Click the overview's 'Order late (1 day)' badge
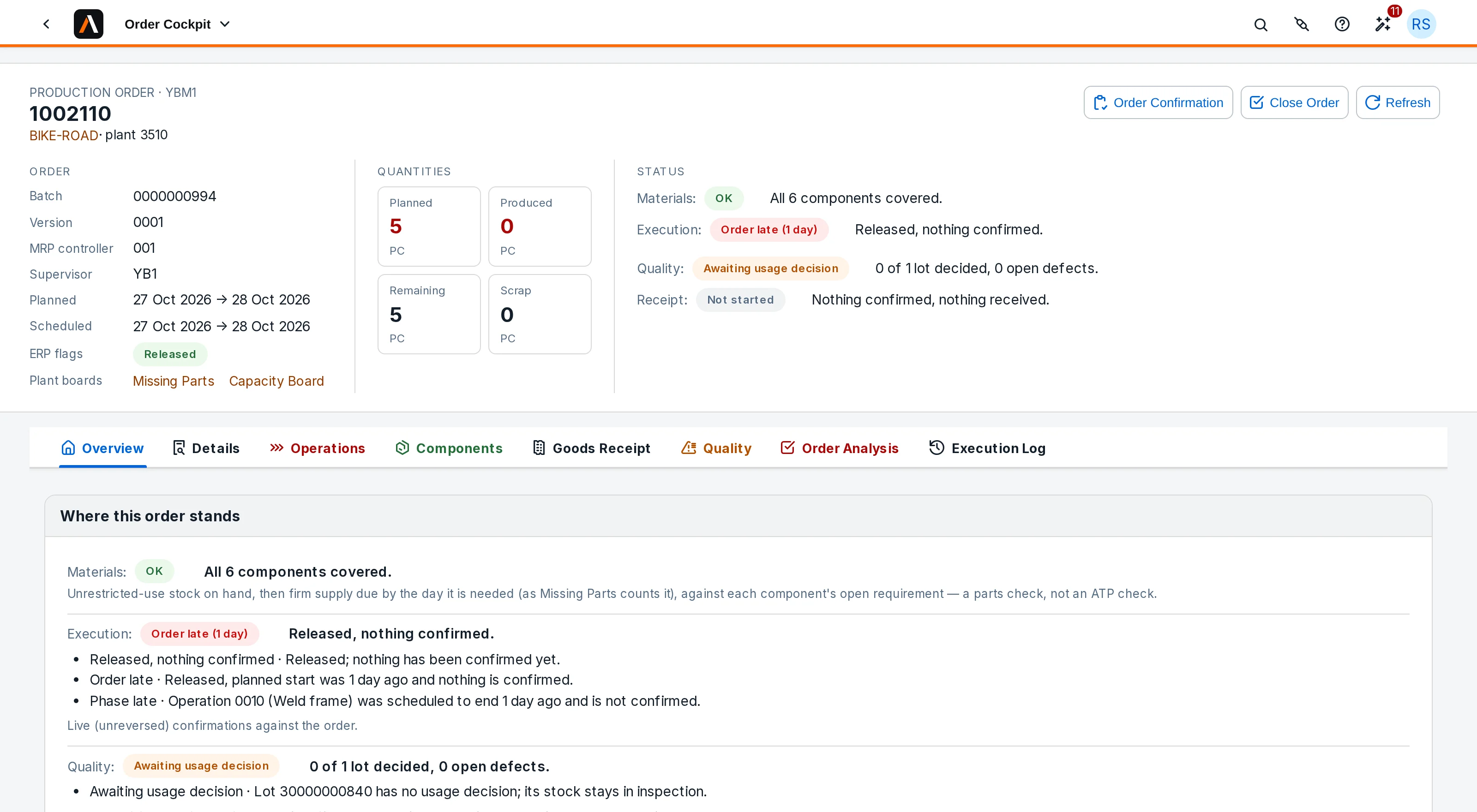 coord(199,634)
